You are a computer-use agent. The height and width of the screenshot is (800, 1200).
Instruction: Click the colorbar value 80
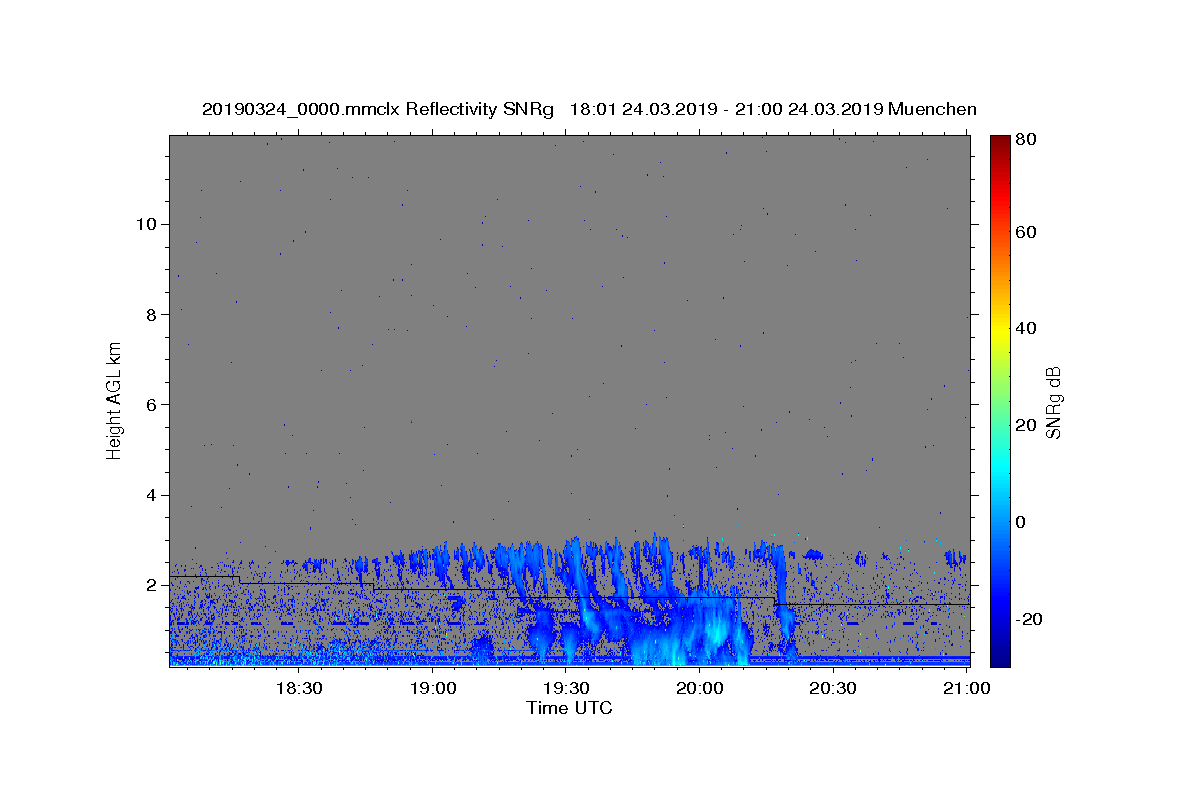click(x=1026, y=140)
